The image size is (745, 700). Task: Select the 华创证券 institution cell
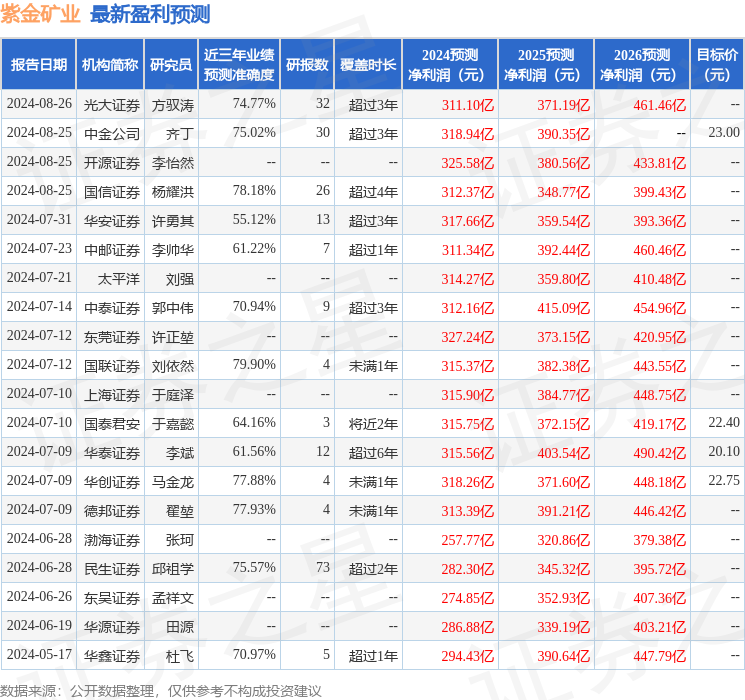pyautogui.click(x=112, y=481)
